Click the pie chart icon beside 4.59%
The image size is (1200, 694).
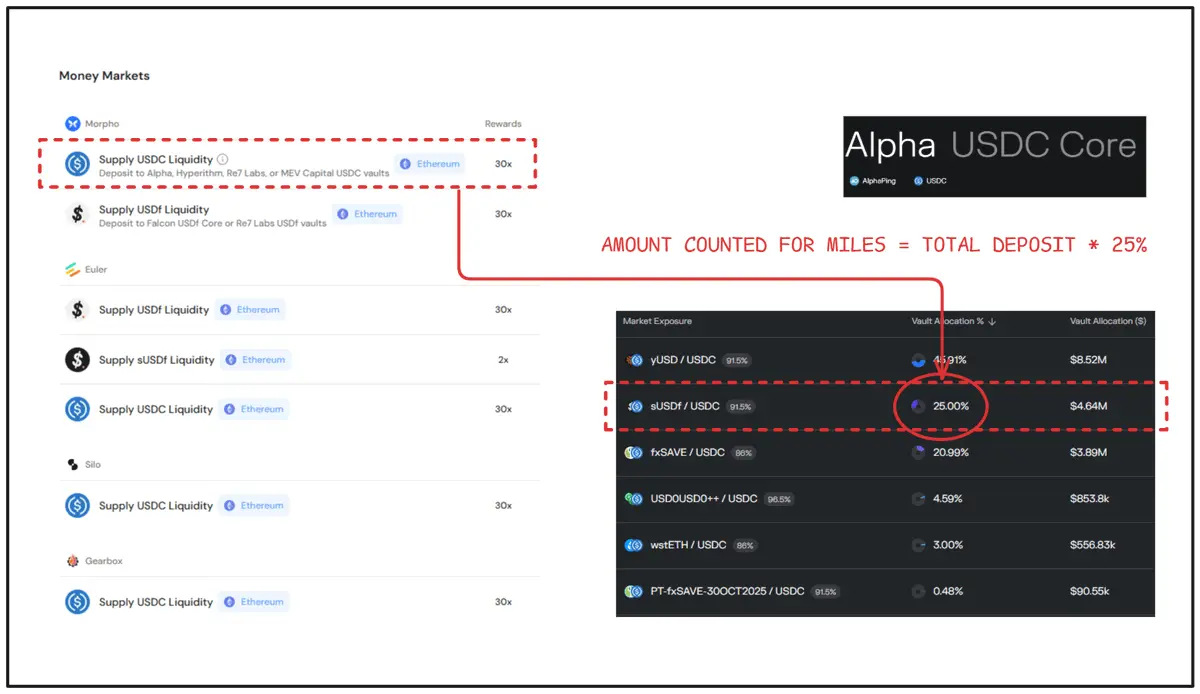tap(918, 499)
